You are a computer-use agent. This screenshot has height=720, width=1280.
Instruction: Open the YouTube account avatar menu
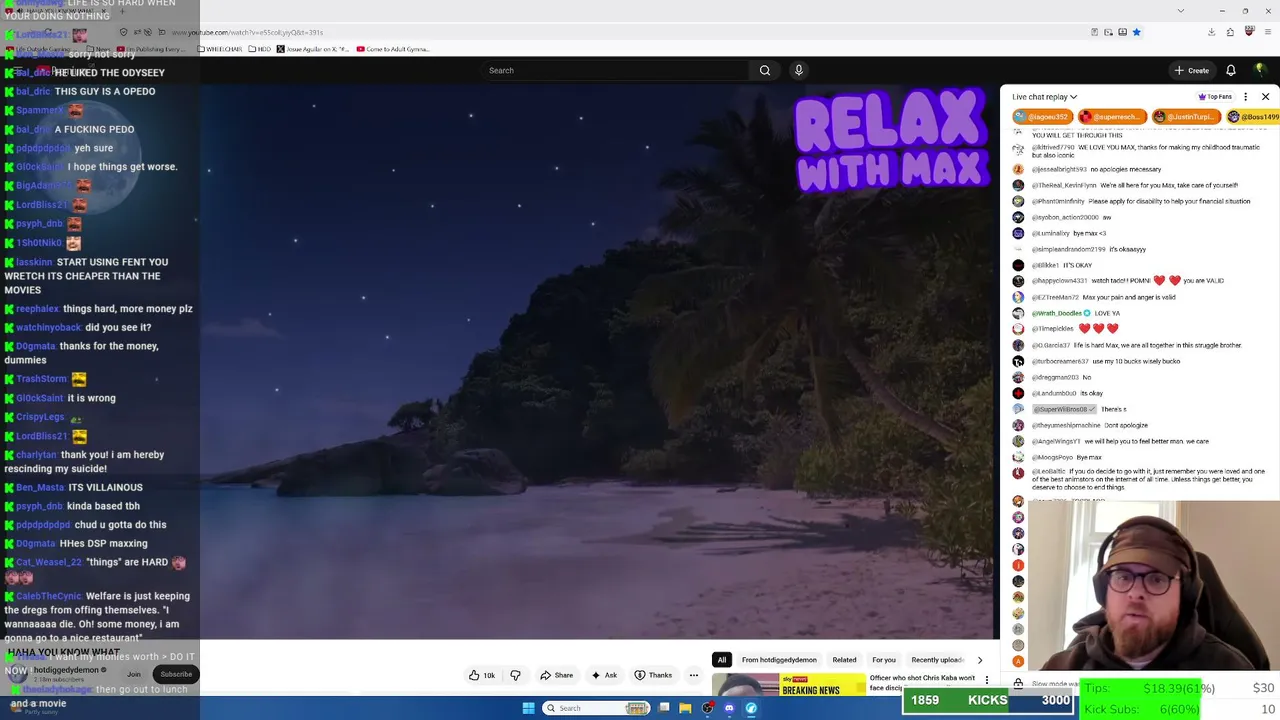click(x=1260, y=70)
